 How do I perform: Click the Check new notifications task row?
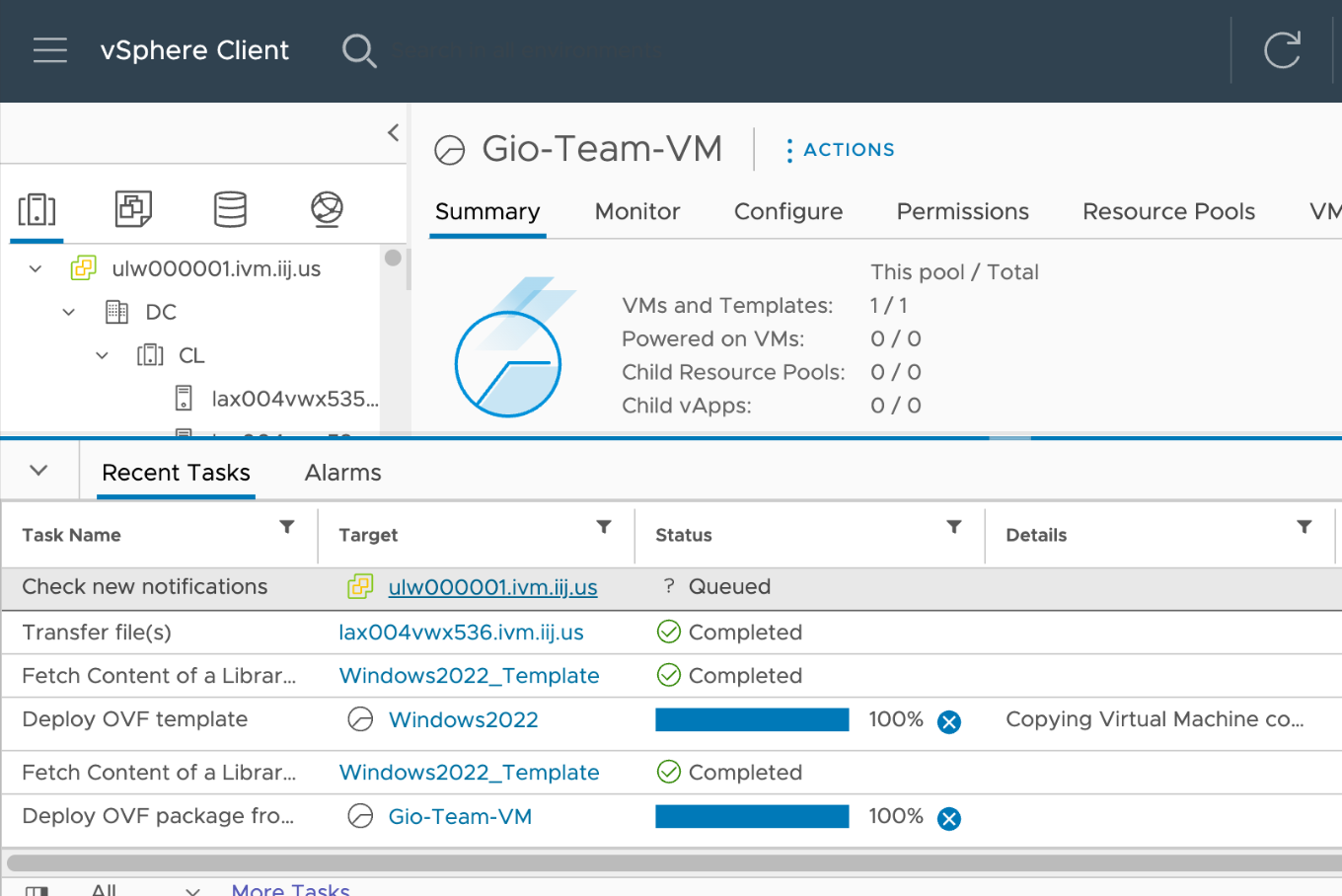coord(671,588)
